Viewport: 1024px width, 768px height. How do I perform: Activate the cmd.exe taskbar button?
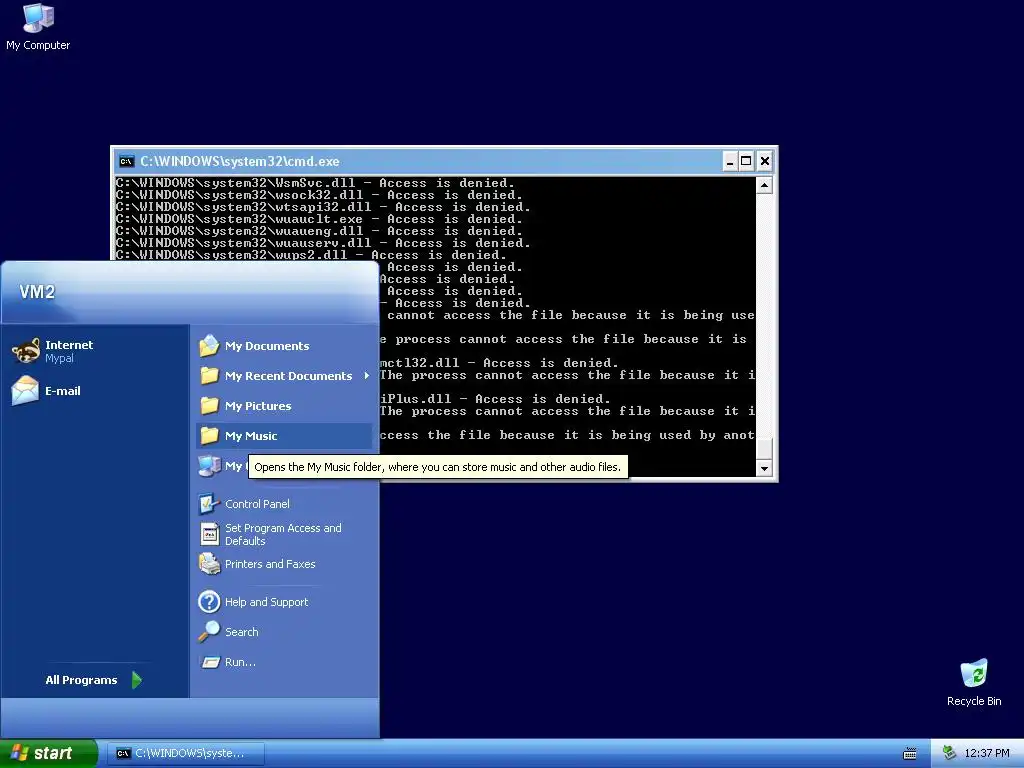point(186,753)
